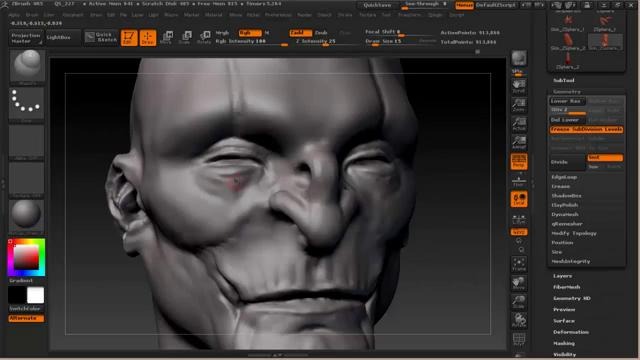Screen dimensions: 640x360
Task: Open the Quick Sketch tool
Action: 101,37
